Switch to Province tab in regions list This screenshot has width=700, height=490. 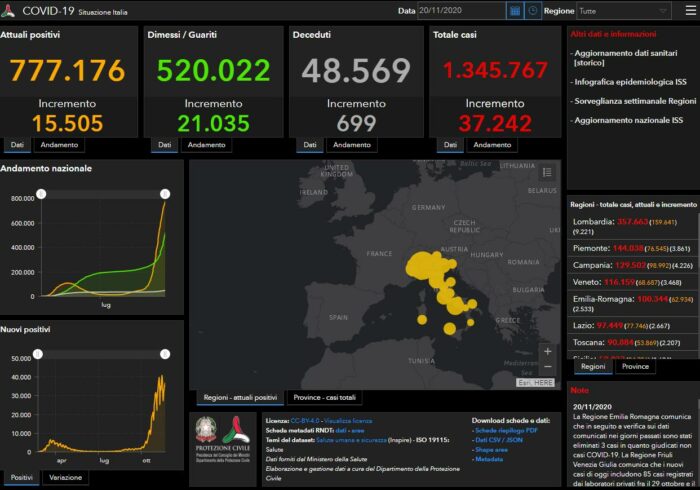[635, 366]
